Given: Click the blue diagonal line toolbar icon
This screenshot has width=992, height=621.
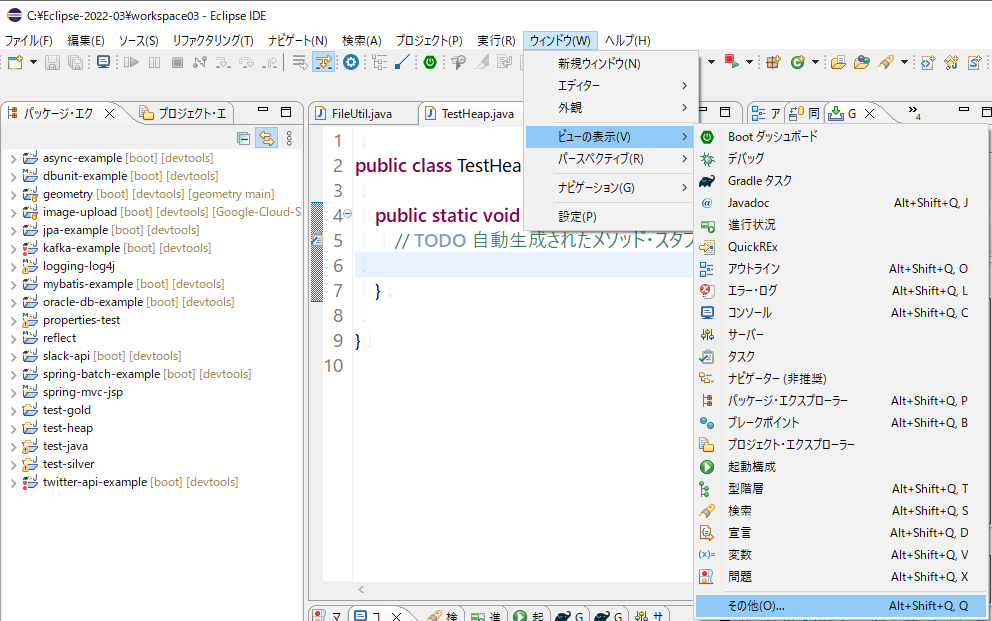Looking at the screenshot, I should 402,62.
